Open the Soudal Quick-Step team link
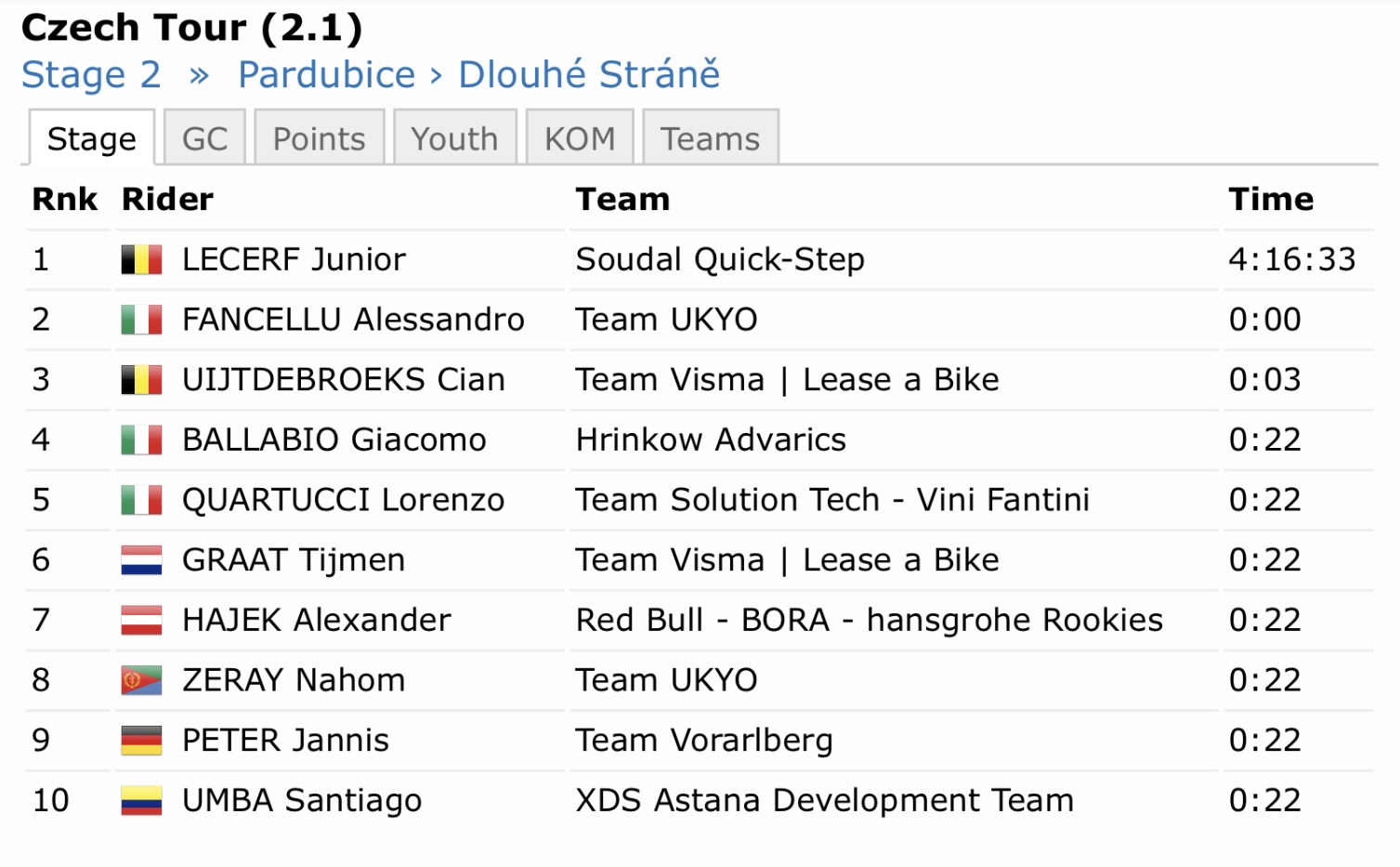1400x867 pixels. click(x=720, y=259)
